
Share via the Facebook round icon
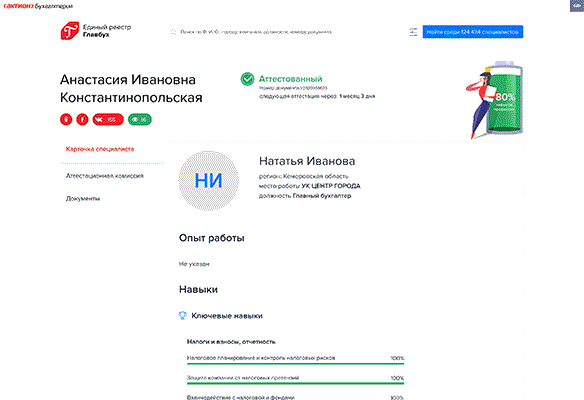pyautogui.click(x=82, y=120)
